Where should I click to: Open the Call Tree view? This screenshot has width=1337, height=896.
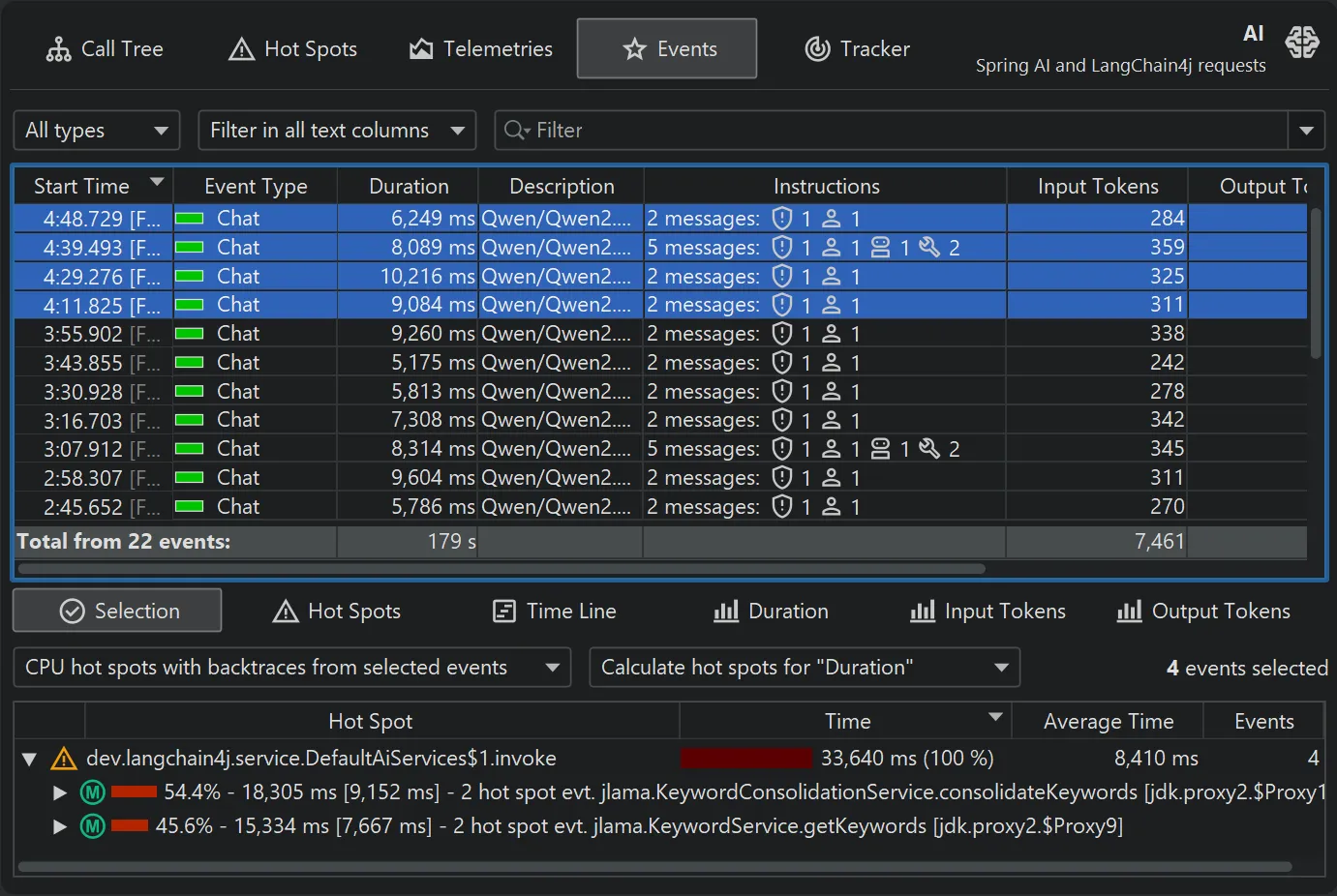click(105, 48)
